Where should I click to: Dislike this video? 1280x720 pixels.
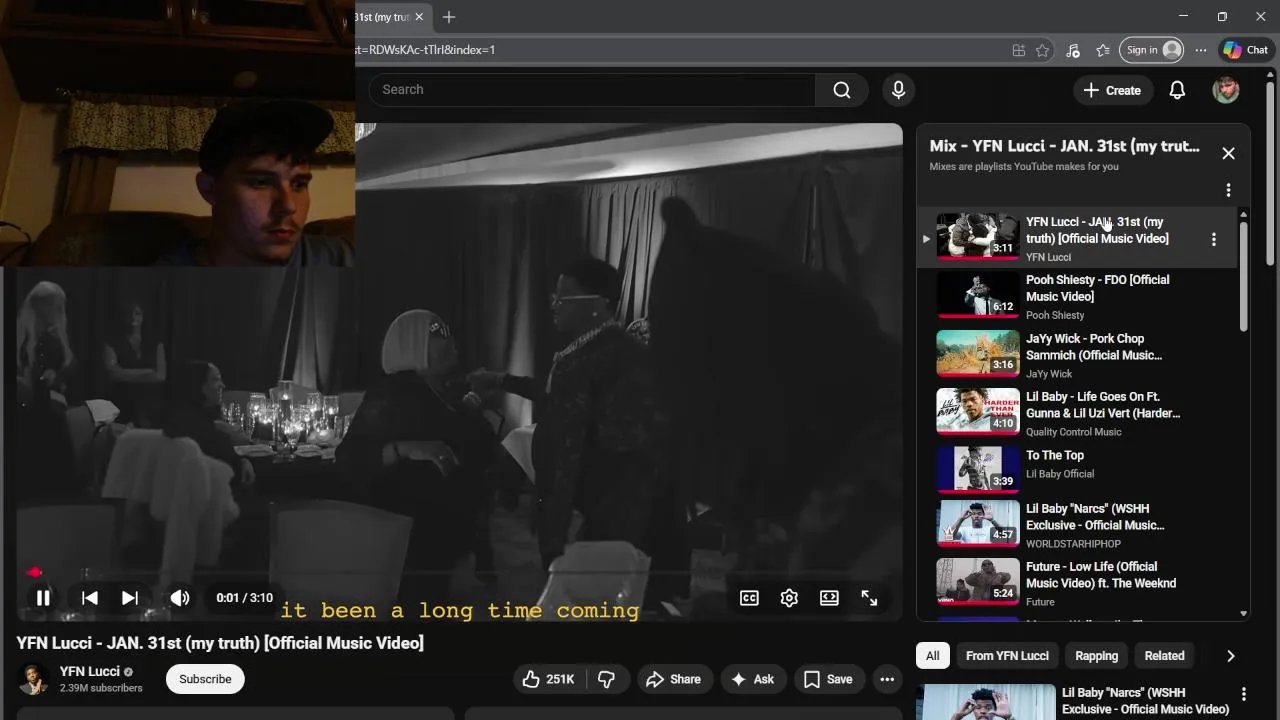click(606, 679)
